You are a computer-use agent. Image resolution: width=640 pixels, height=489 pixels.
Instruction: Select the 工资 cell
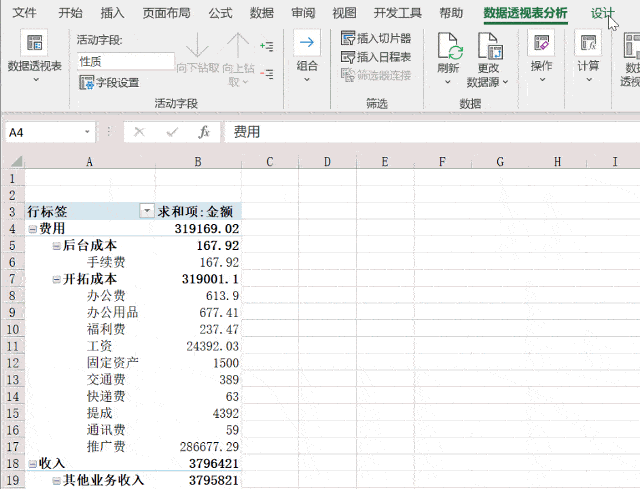pyautogui.click(x=90, y=346)
